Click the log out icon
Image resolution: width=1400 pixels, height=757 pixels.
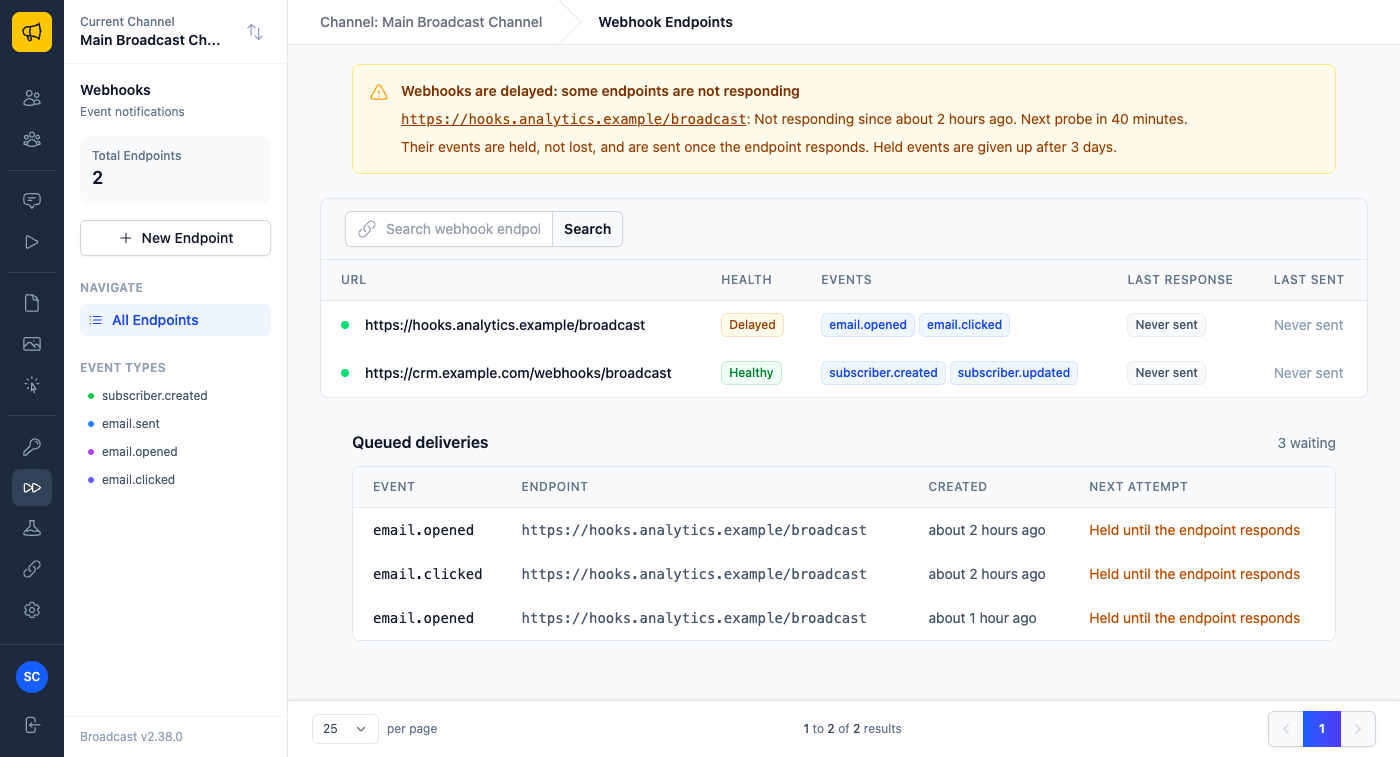click(x=32, y=725)
